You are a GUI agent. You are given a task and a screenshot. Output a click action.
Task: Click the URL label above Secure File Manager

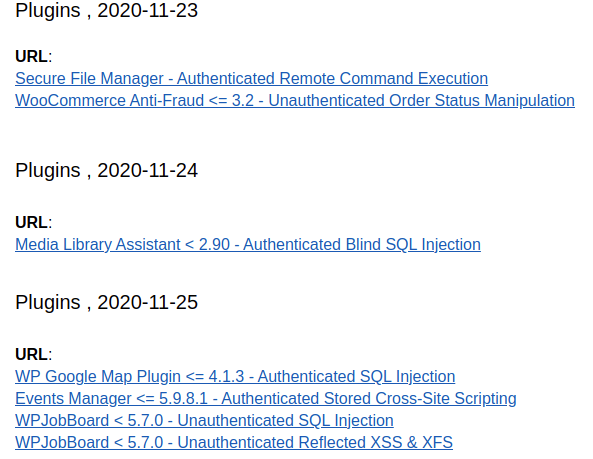pyautogui.click(x=31, y=57)
